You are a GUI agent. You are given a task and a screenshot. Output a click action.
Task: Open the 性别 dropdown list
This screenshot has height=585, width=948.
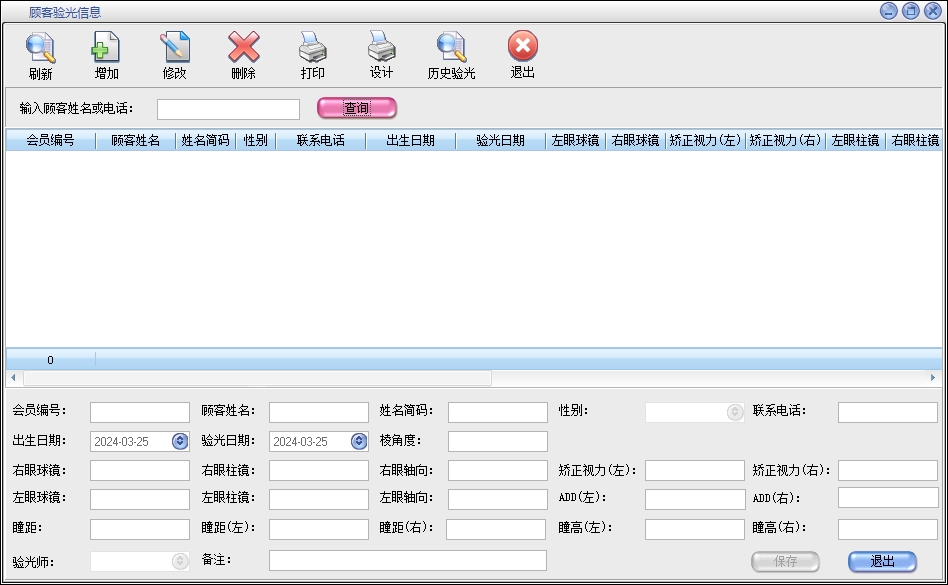click(735, 412)
